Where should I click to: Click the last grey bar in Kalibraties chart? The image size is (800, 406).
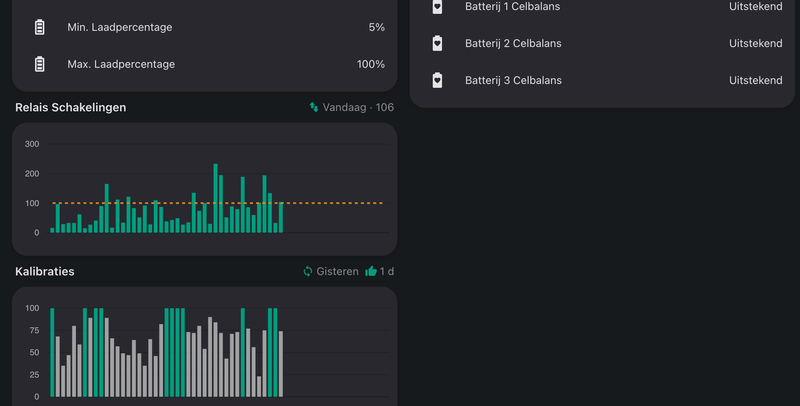point(281,364)
